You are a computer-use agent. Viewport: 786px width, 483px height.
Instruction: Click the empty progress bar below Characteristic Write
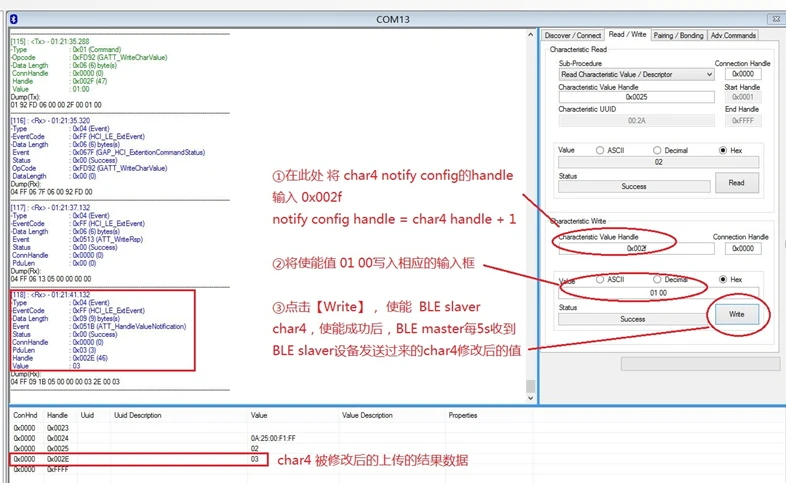tap(700, 364)
